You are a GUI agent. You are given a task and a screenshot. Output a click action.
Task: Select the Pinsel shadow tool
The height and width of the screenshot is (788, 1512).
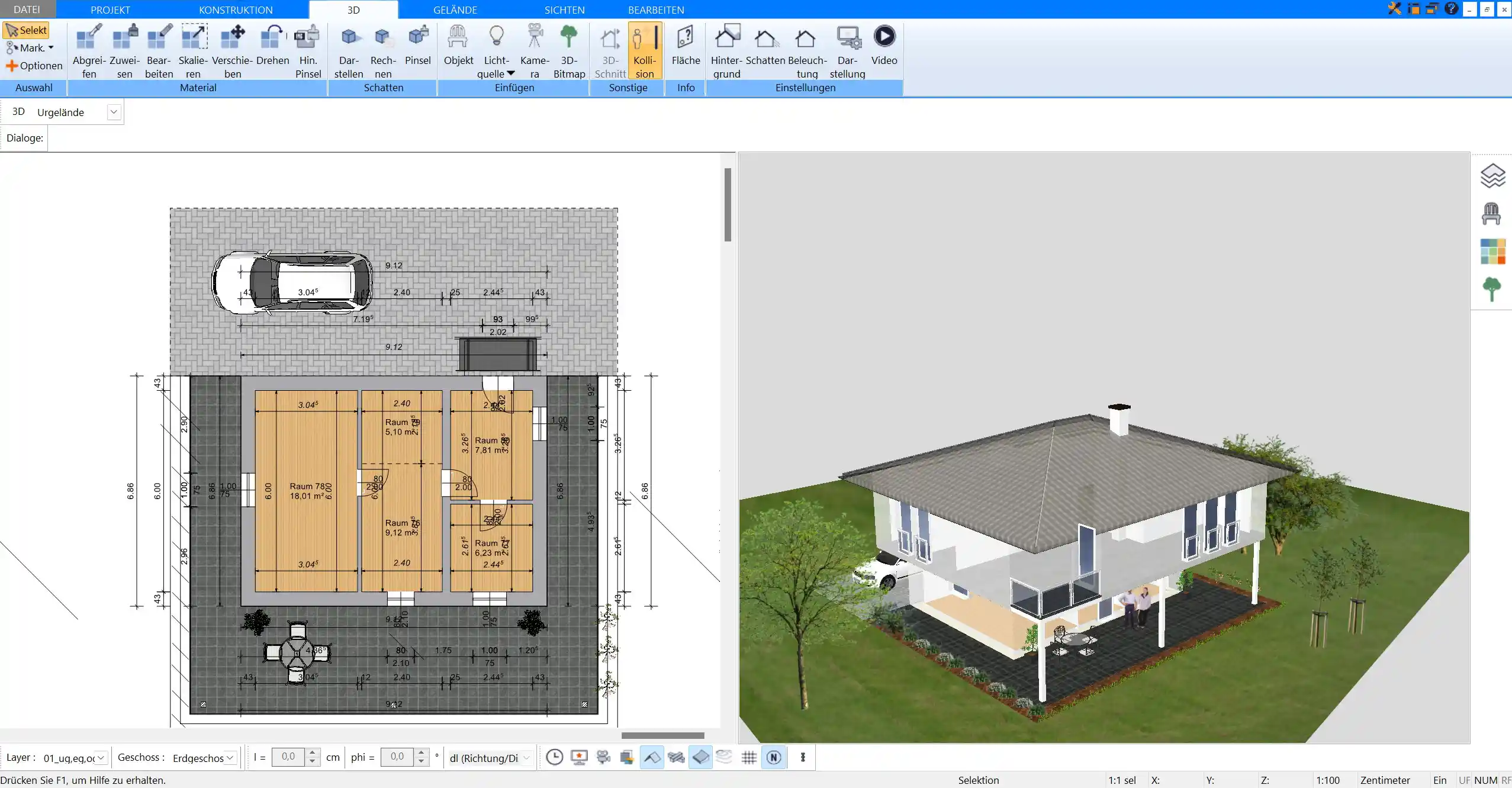pyautogui.click(x=418, y=45)
